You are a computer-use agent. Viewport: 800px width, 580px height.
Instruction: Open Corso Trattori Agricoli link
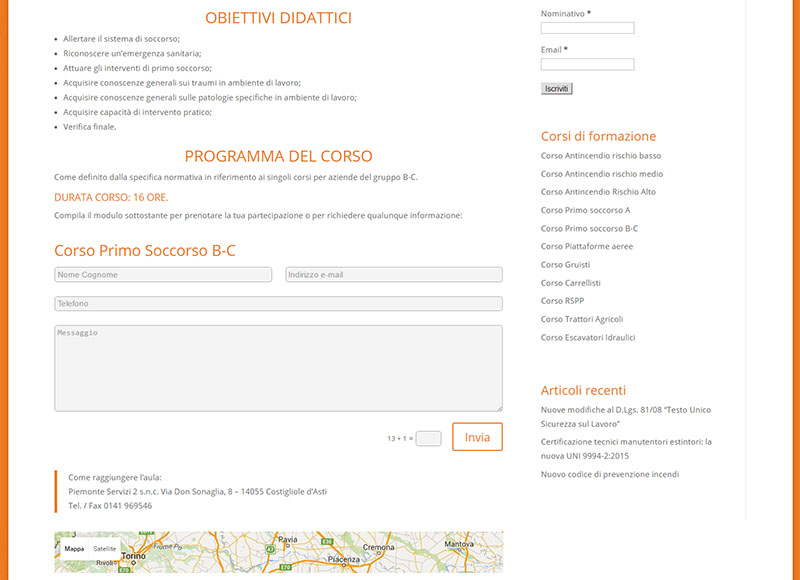[582, 319]
